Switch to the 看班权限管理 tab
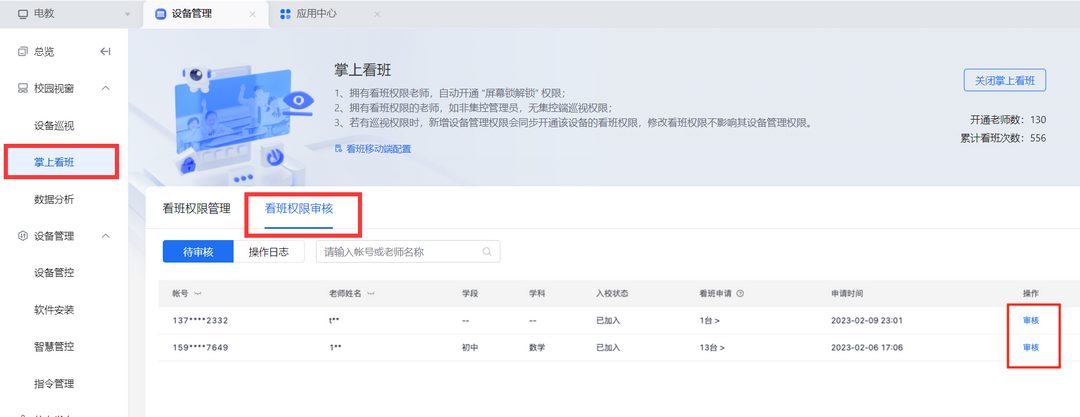1080x417 pixels. point(196,209)
